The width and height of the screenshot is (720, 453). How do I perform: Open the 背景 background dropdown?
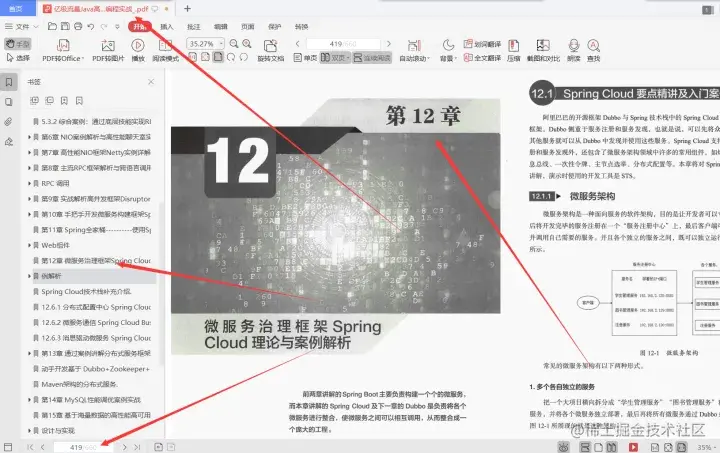448,50
